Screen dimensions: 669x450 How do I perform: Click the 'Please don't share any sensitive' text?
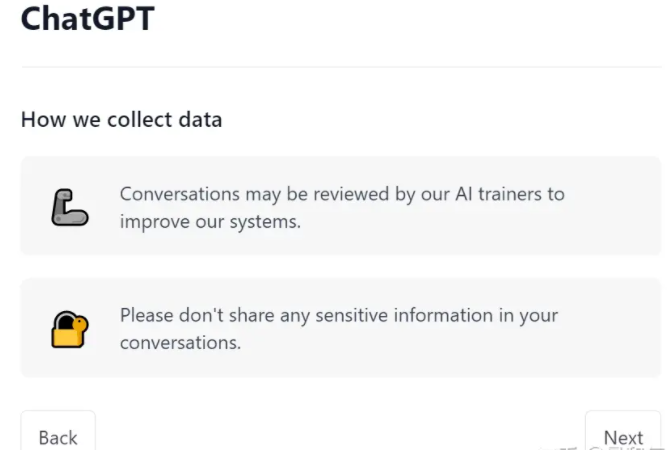tap(339, 329)
